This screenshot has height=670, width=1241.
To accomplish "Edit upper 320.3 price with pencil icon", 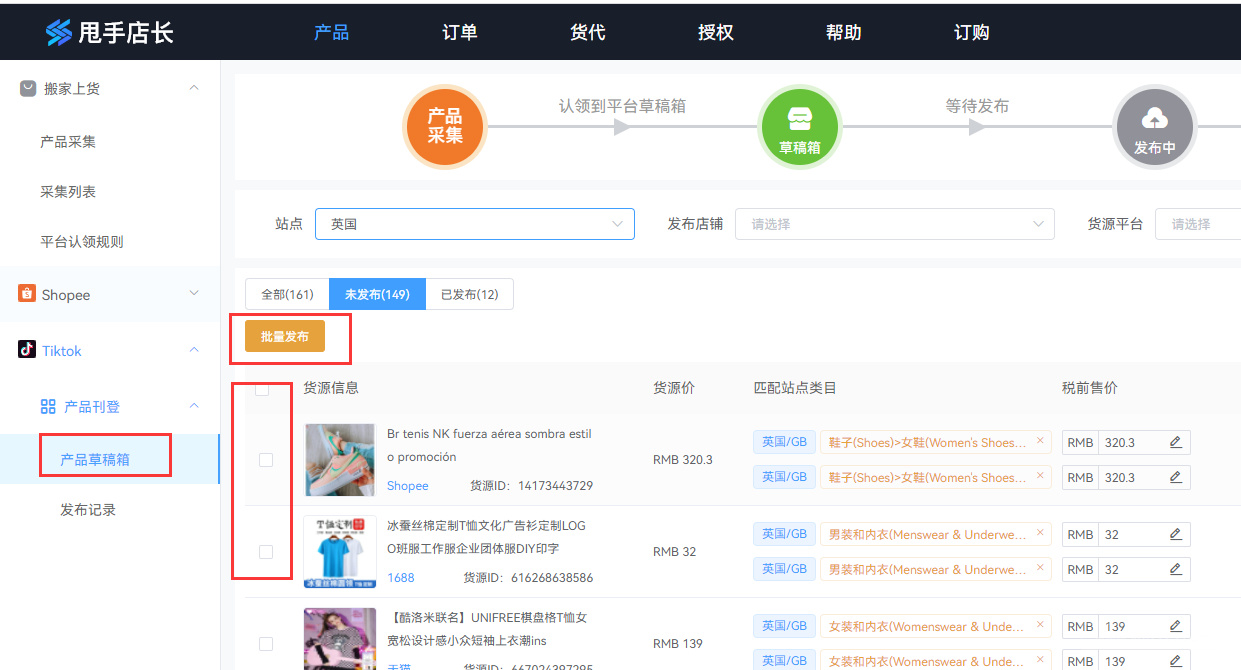I will pyautogui.click(x=1175, y=442).
